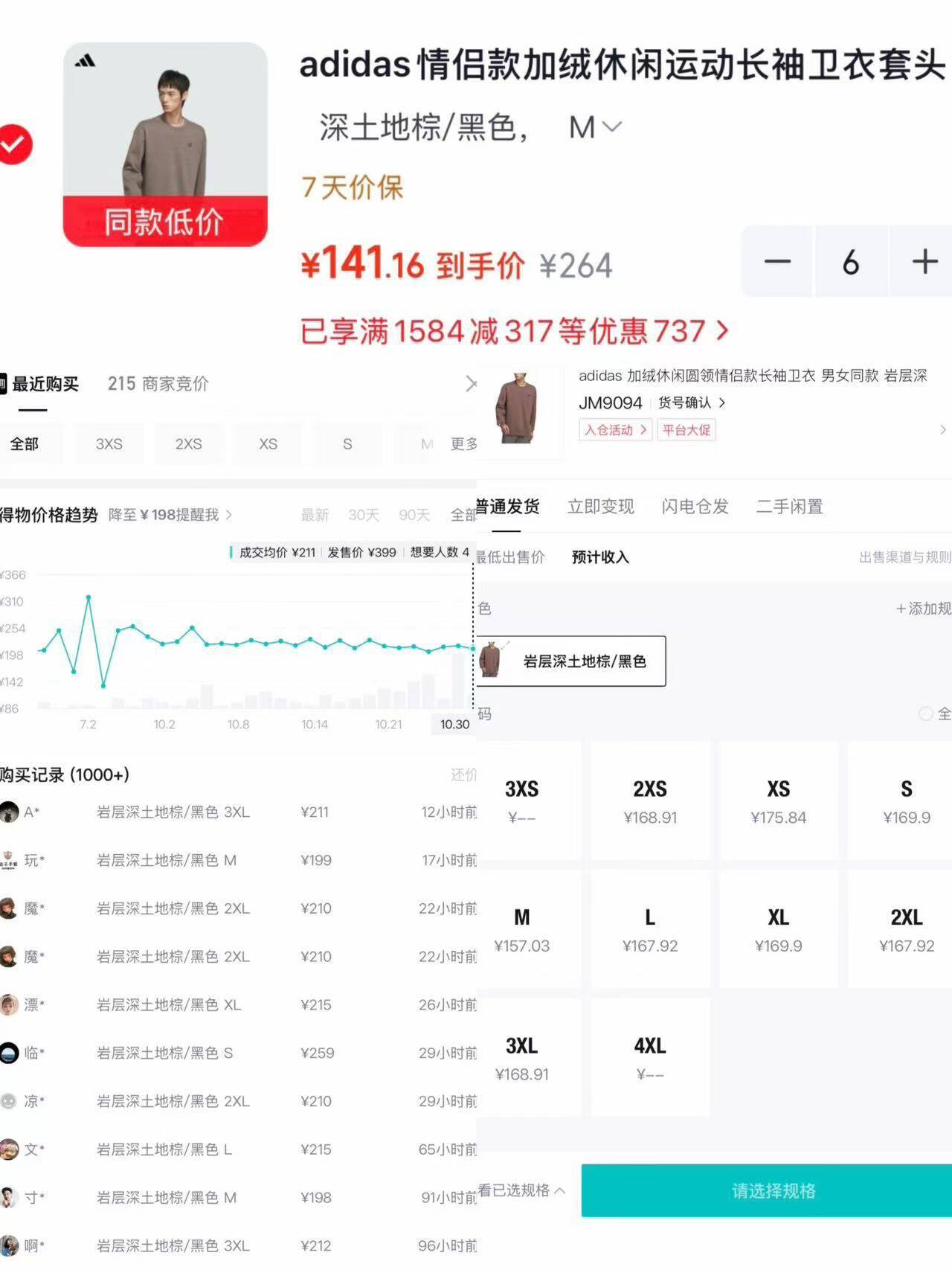
Task: Open the 降至¥198提醒我 price alert
Action: tap(170, 515)
